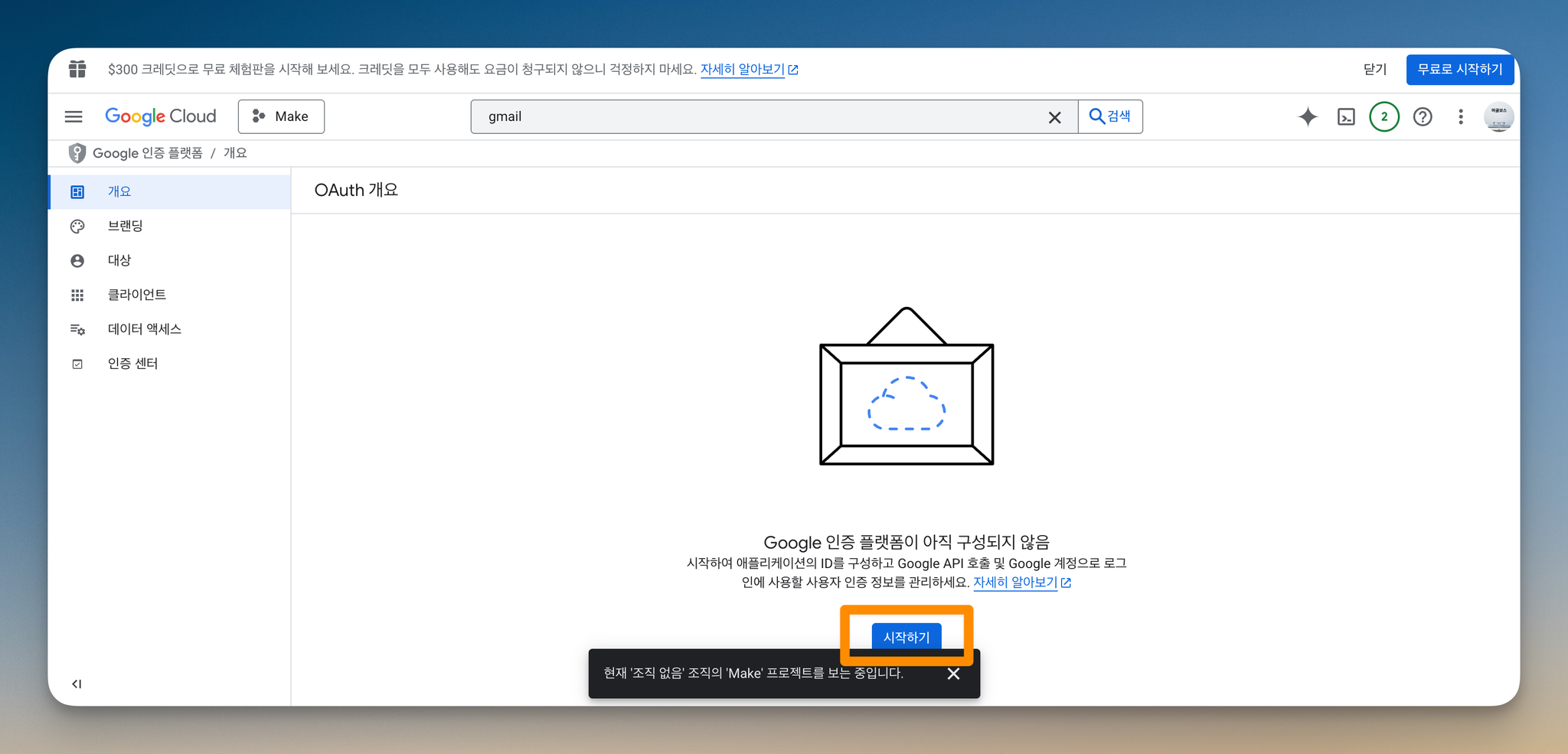
Task: Click the 데이터 액세스 settings-list icon
Action: click(77, 330)
